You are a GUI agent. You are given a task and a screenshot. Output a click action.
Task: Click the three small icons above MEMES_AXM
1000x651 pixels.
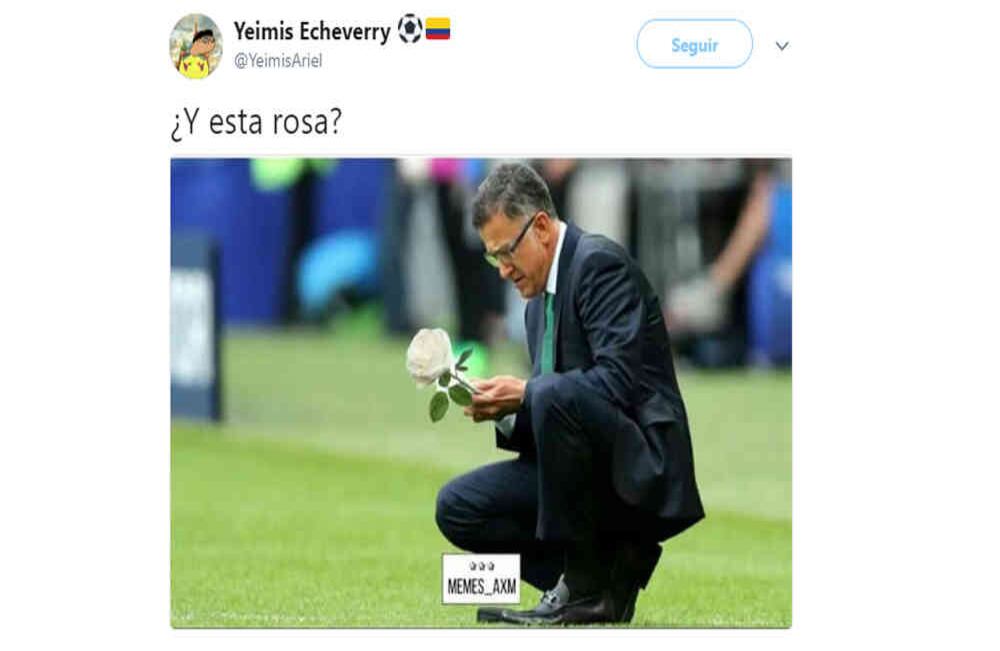point(482,566)
